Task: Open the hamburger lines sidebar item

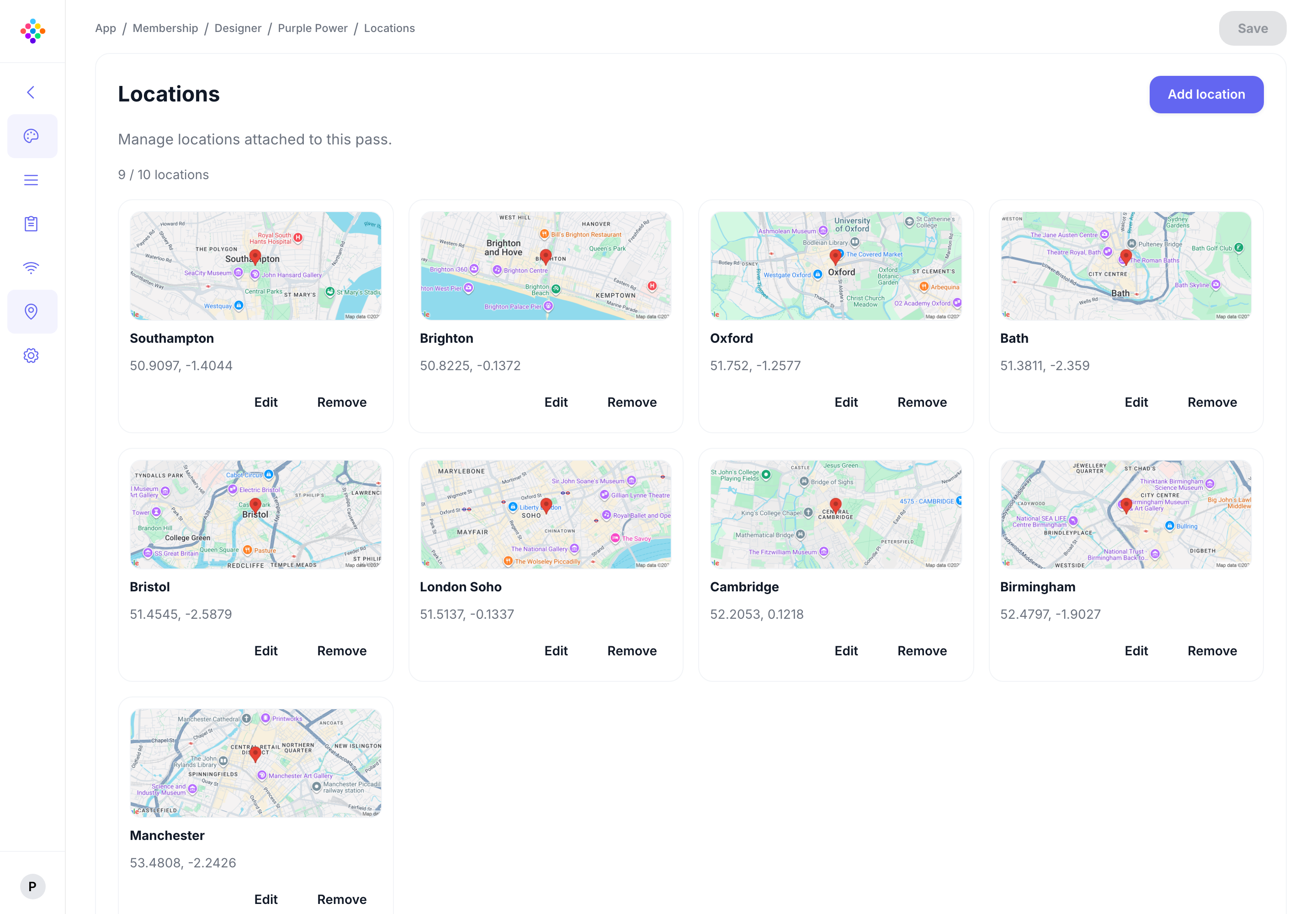Action: (31, 180)
